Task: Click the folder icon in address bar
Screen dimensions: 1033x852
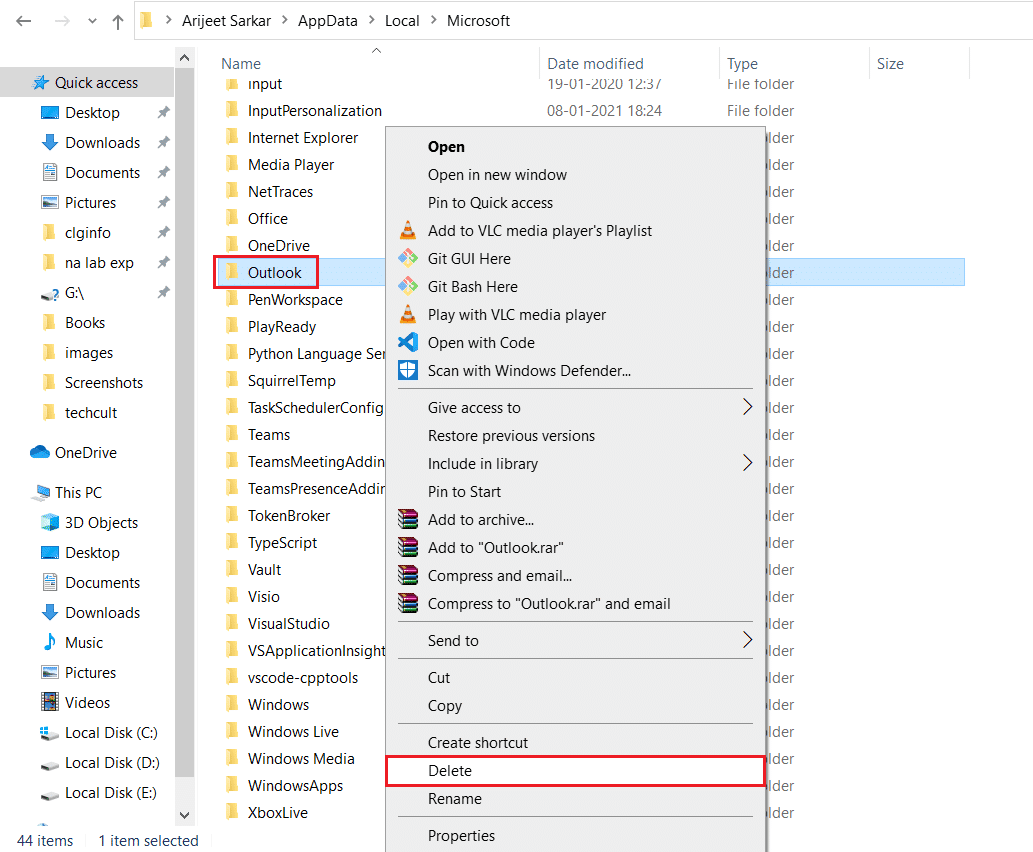Action: (147, 21)
